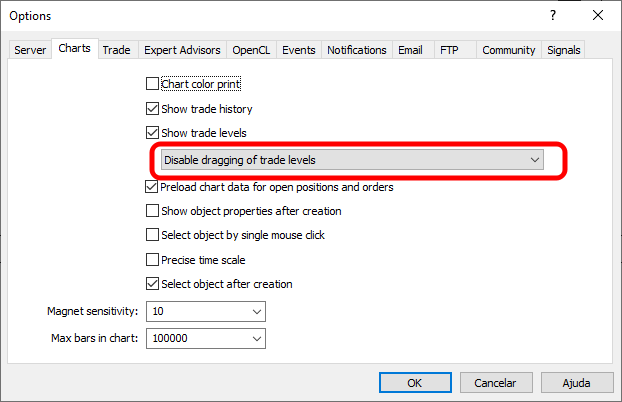Open the Disable dragging of trade levels dropdown
This screenshot has height=402, width=622.
[352, 160]
